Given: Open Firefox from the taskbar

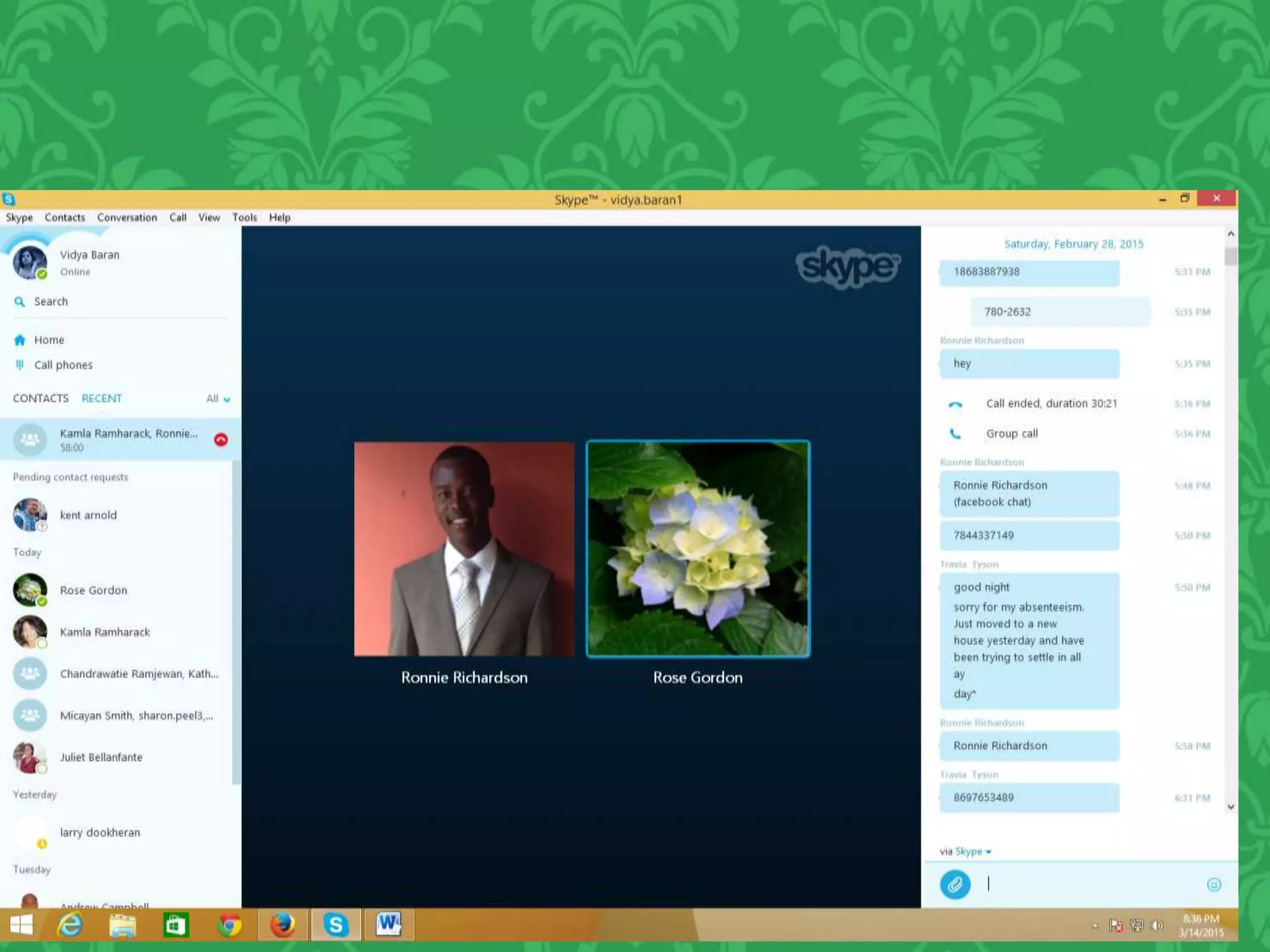Looking at the screenshot, I should (x=282, y=925).
